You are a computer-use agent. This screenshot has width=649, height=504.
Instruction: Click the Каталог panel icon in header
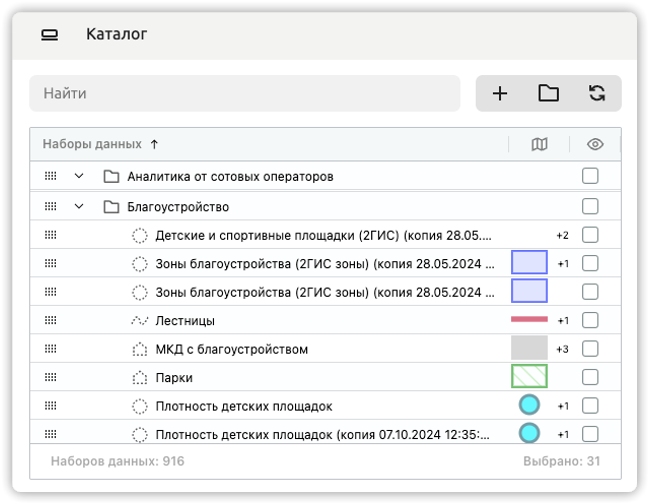[x=50, y=35]
